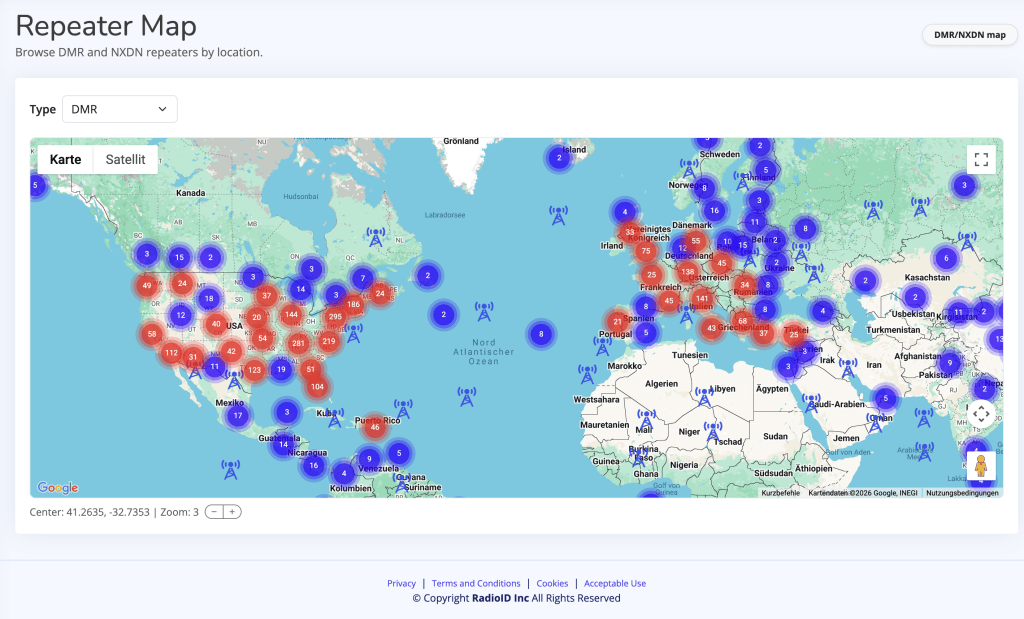Screen dimensions: 1024x619
Task: Click Kurzbefehle on the map footer
Action: point(780,493)
